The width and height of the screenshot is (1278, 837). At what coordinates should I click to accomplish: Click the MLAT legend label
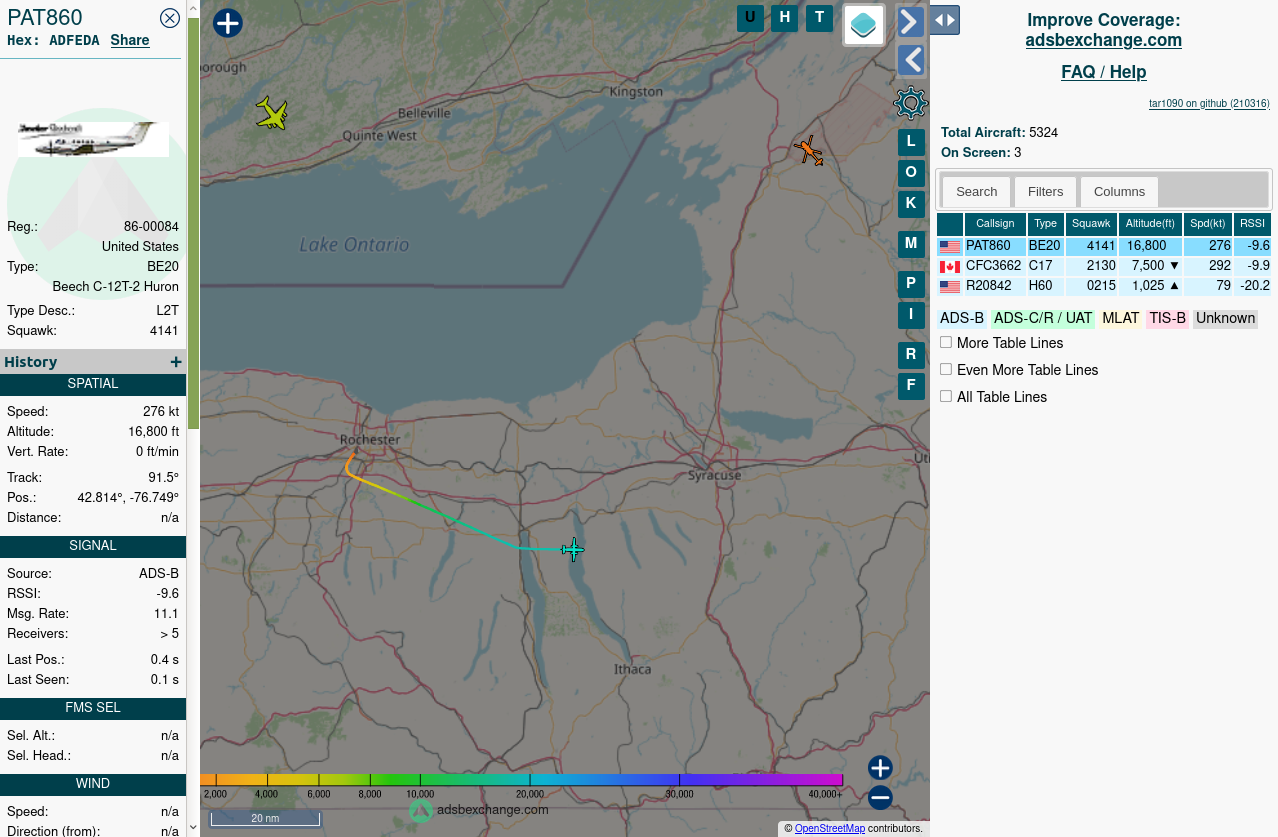(1121, 319)
